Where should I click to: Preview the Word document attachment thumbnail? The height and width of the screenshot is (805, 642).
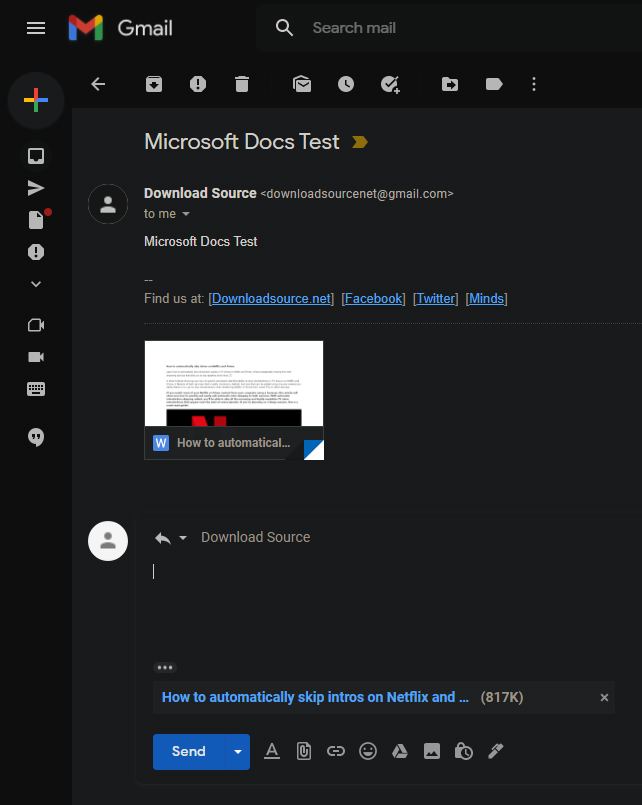click(234, 384)
